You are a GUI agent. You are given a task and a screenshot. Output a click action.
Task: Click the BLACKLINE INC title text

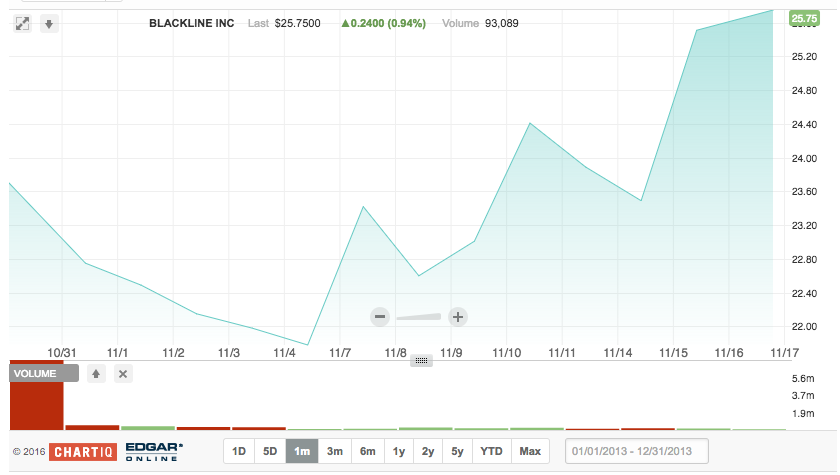click(191, 23)
